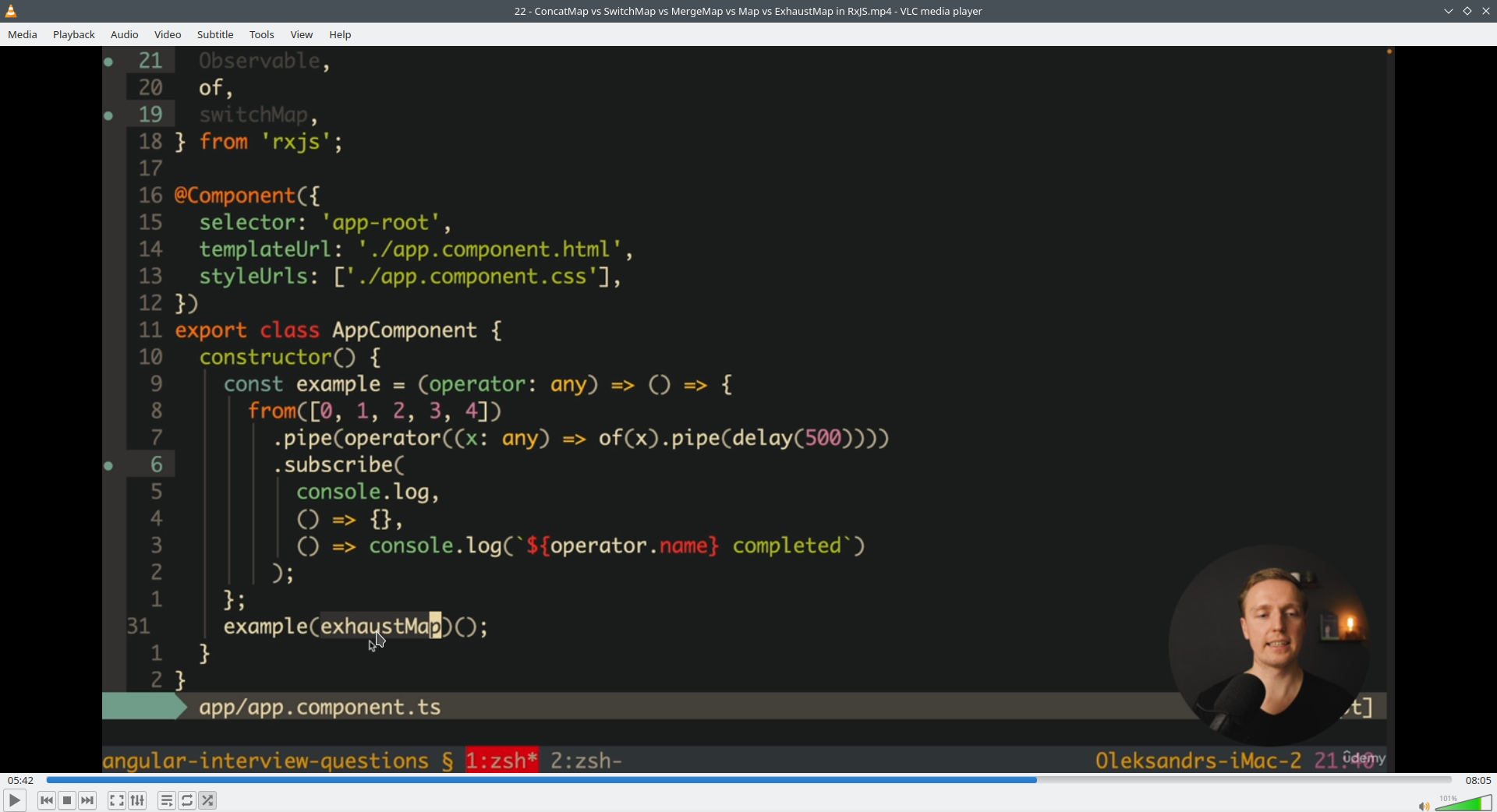Open the Playback menu
The width and height of the screenshot is (1497, 812).
pos(74,34)
